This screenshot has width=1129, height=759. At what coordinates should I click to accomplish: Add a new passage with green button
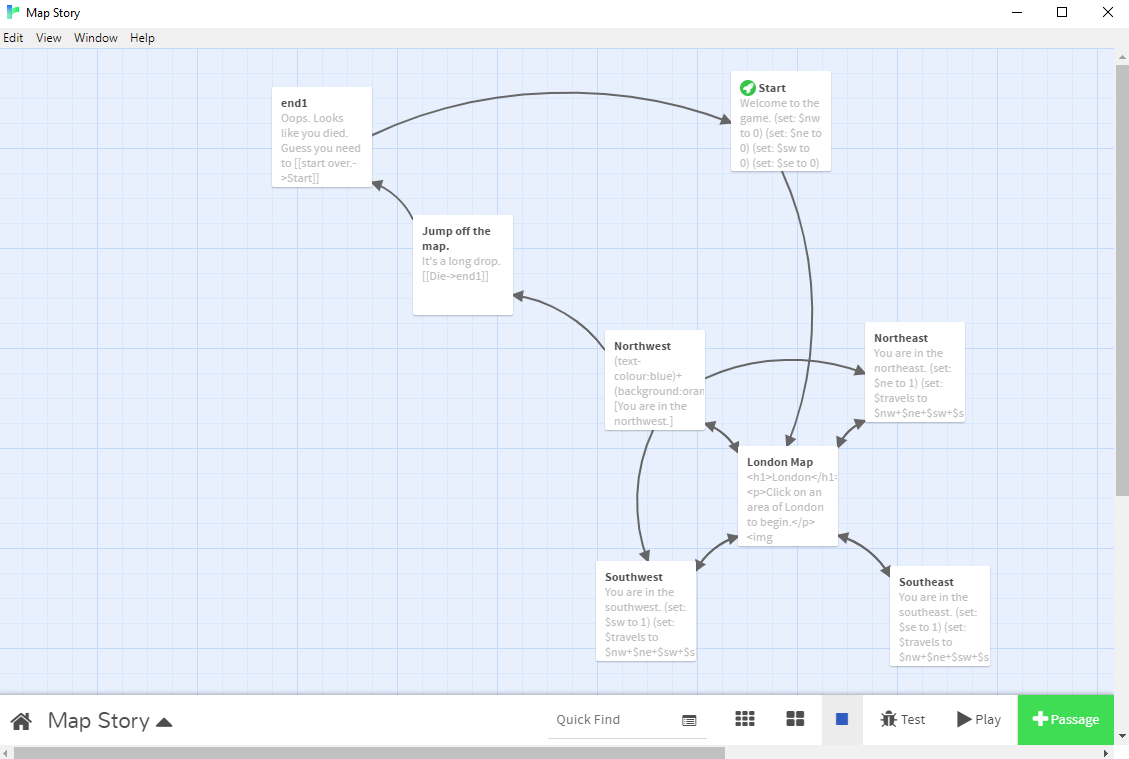1065,719
